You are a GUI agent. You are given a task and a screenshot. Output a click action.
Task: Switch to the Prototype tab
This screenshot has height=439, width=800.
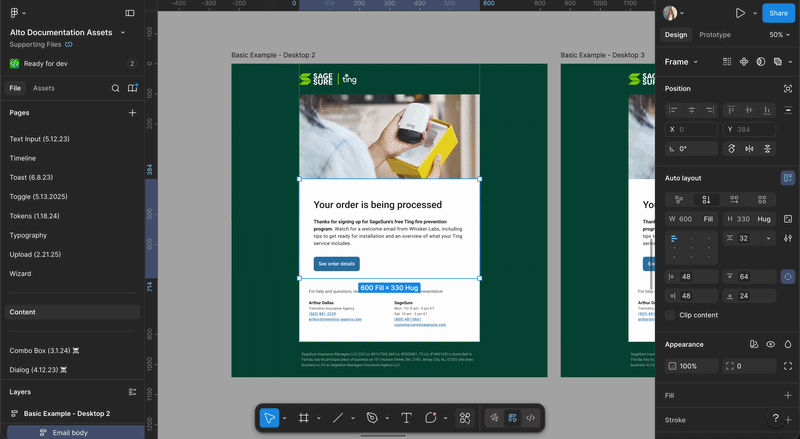pos(715,35)
